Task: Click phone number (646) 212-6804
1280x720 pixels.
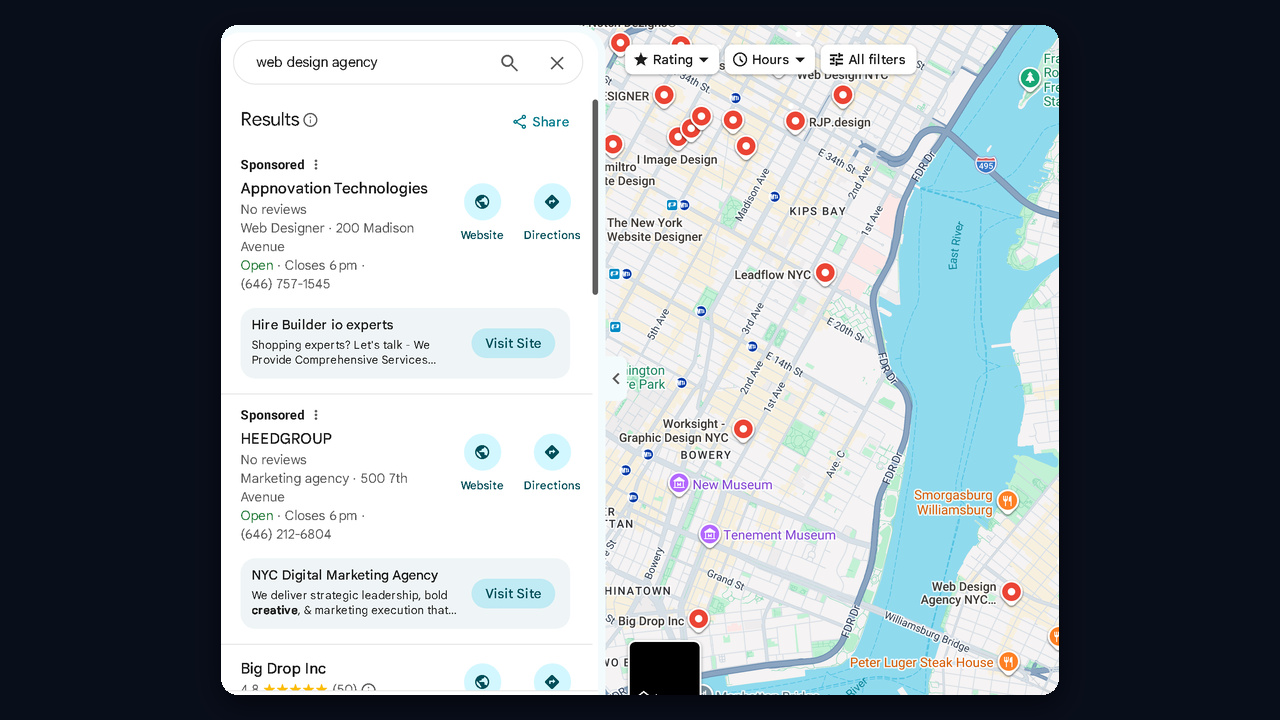Action: click(286, 534)
